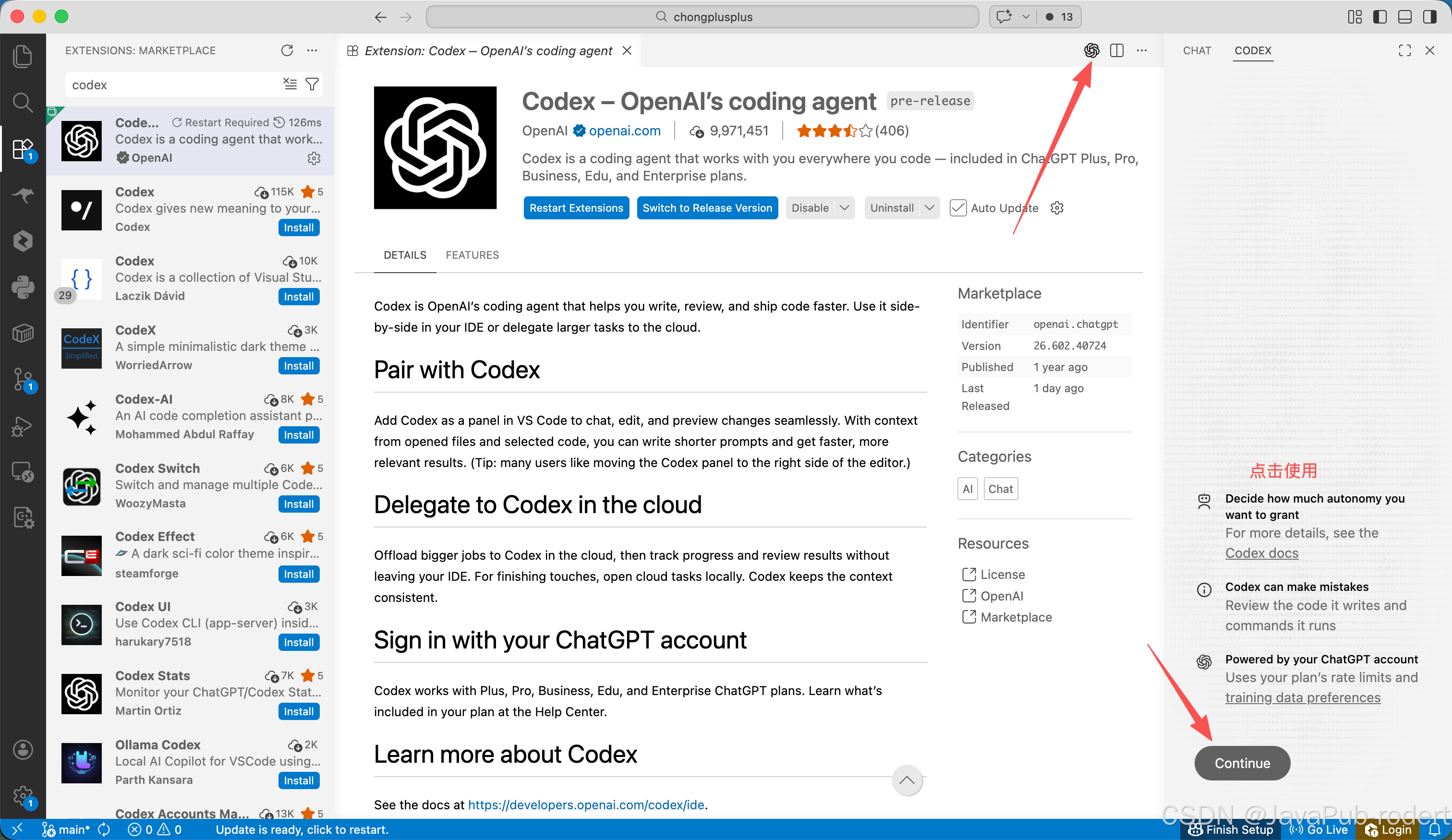This screenshot has height=840, width=1452.
Task: Close the Extension: Codex editor tab
Action: point(627,50)
